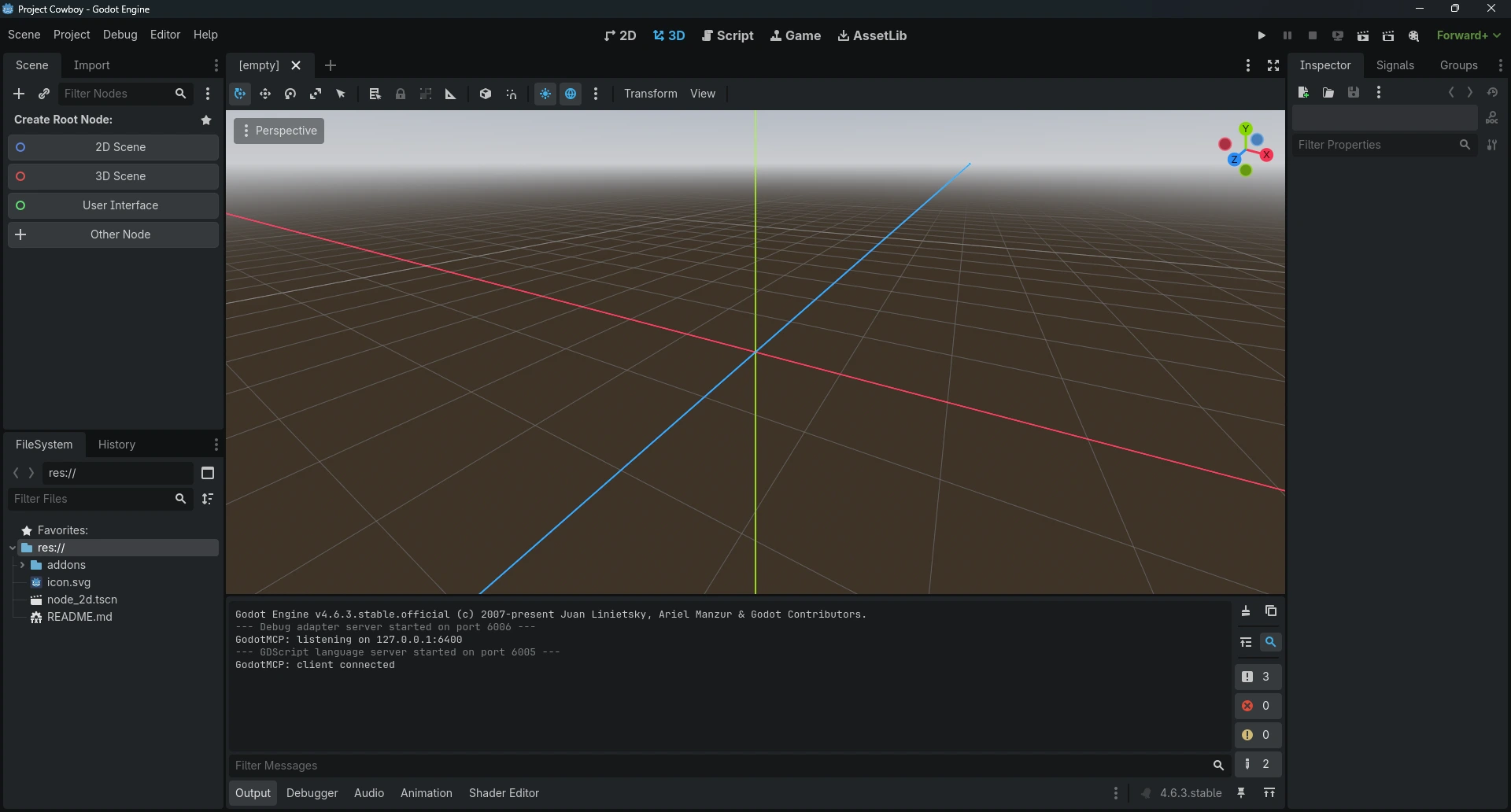Open FileSystem sort options icon
Screen dimensions: 1511x812
tap(208, 499)
